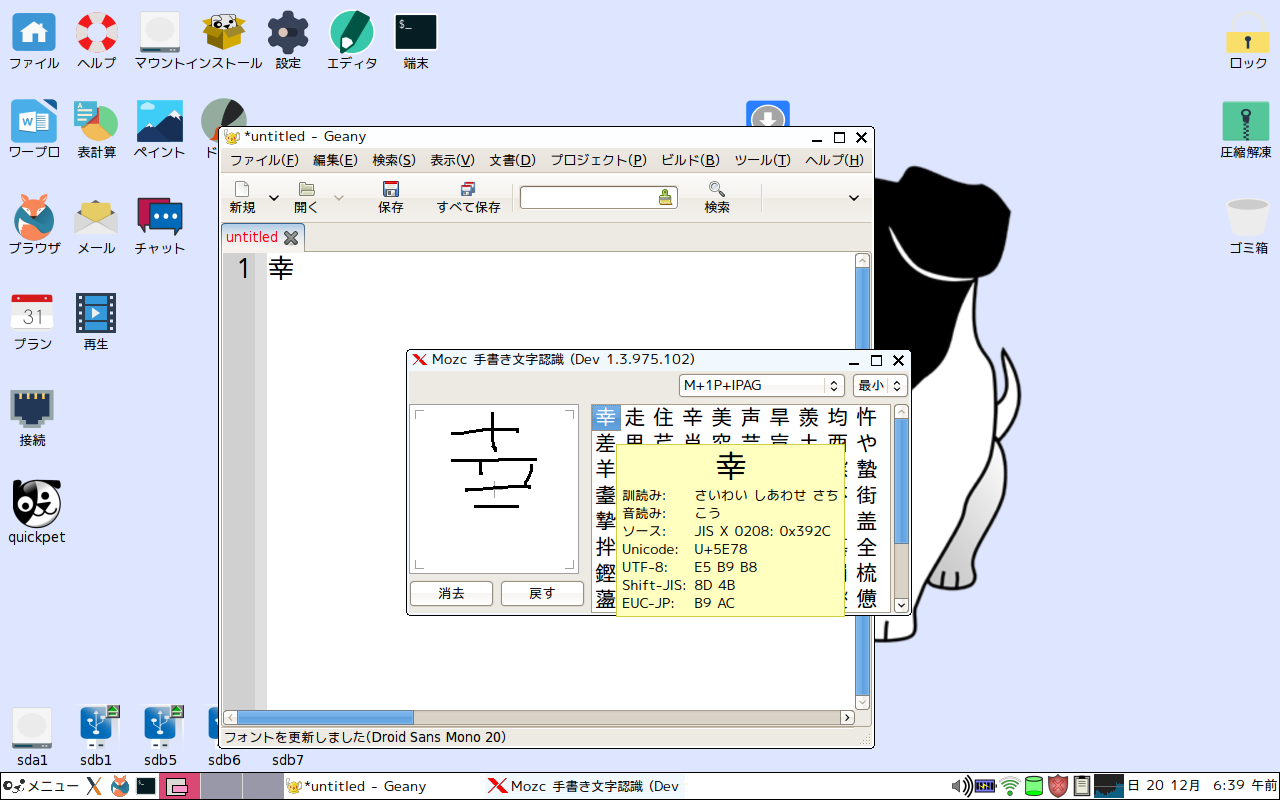Open the ヘルプ lifebuoy icon

coord(97,32)
